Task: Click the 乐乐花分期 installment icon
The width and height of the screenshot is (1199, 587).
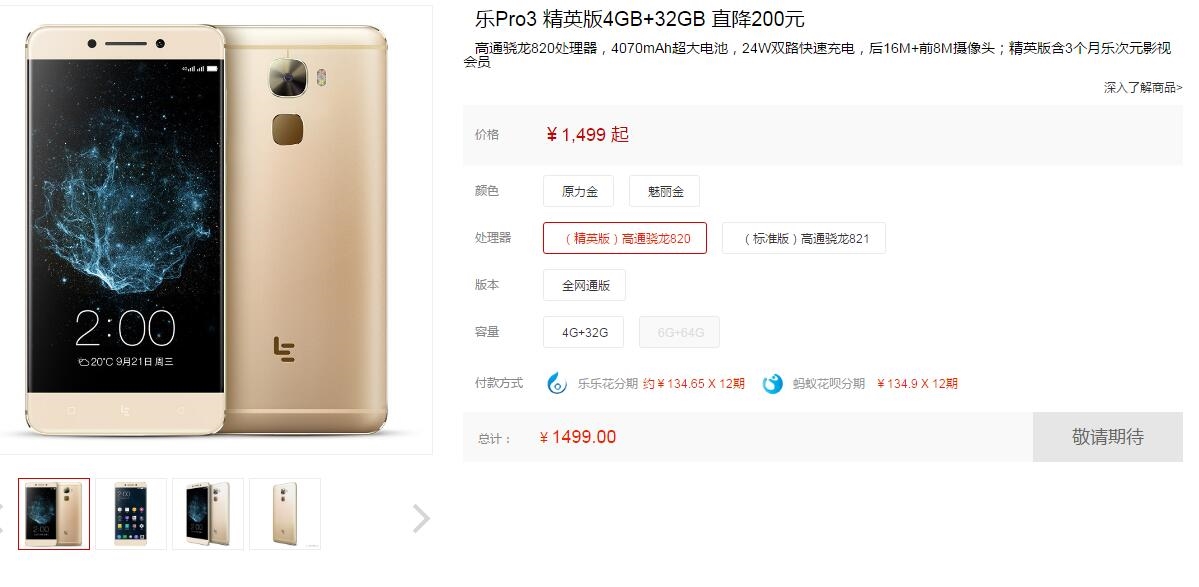Action: point(557,383)
